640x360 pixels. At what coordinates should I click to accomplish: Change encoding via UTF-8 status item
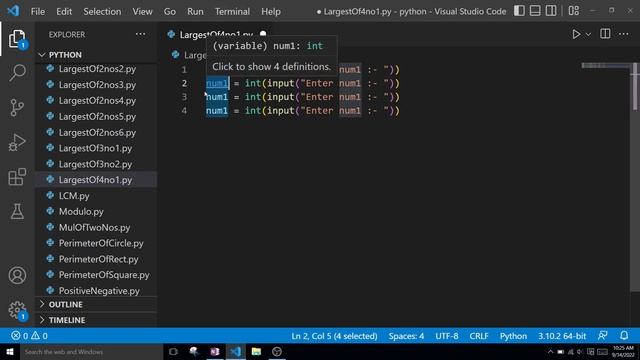click(447, 336)
